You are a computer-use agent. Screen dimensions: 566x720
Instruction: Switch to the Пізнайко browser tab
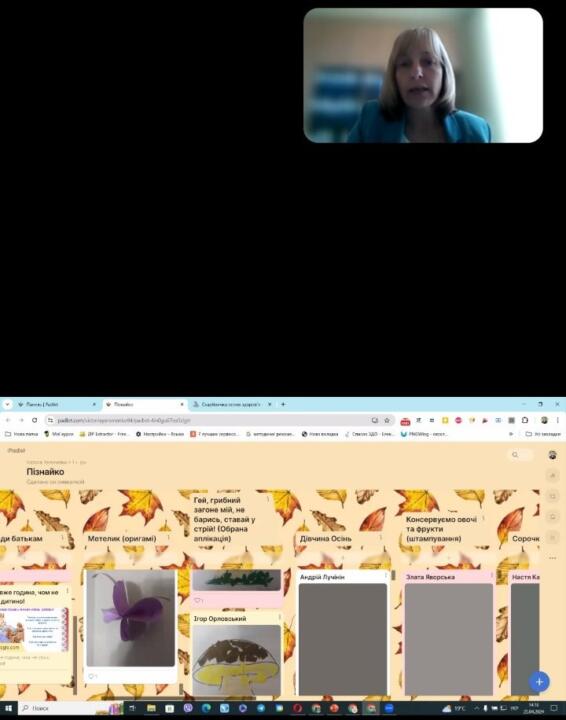tap(145, 404)
